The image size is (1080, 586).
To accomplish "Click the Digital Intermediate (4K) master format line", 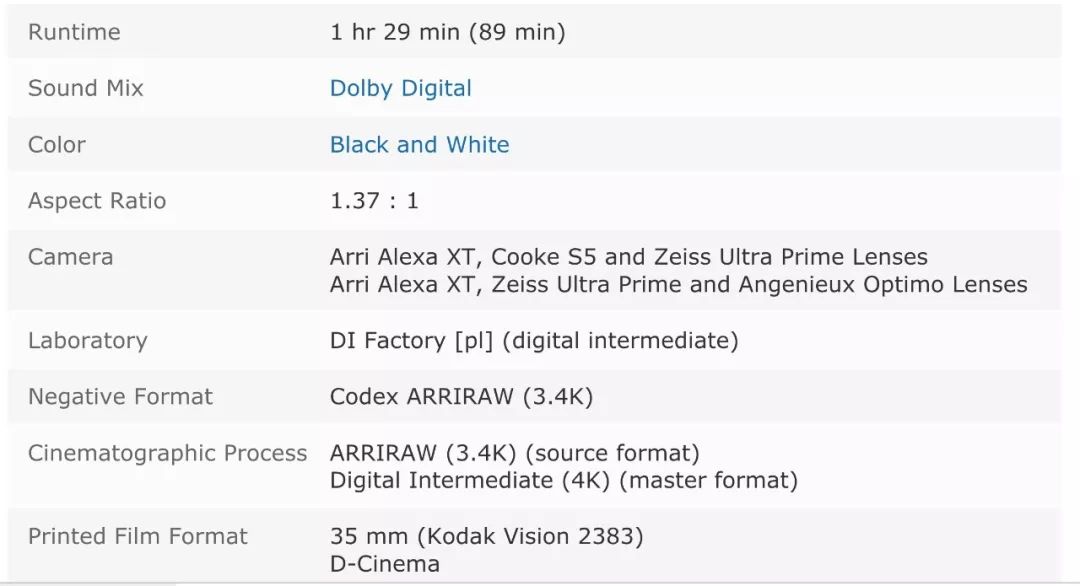I will 563,481.
